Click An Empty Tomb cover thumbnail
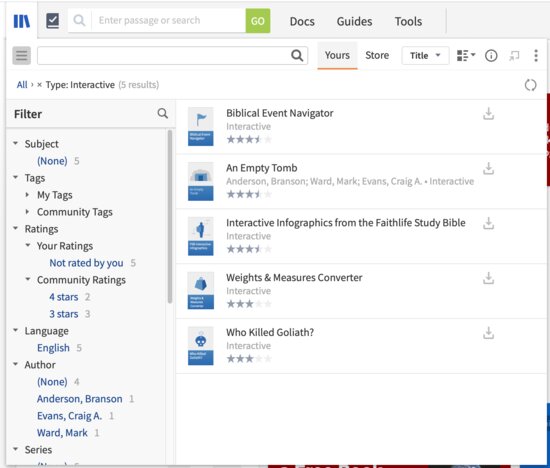 200,181
